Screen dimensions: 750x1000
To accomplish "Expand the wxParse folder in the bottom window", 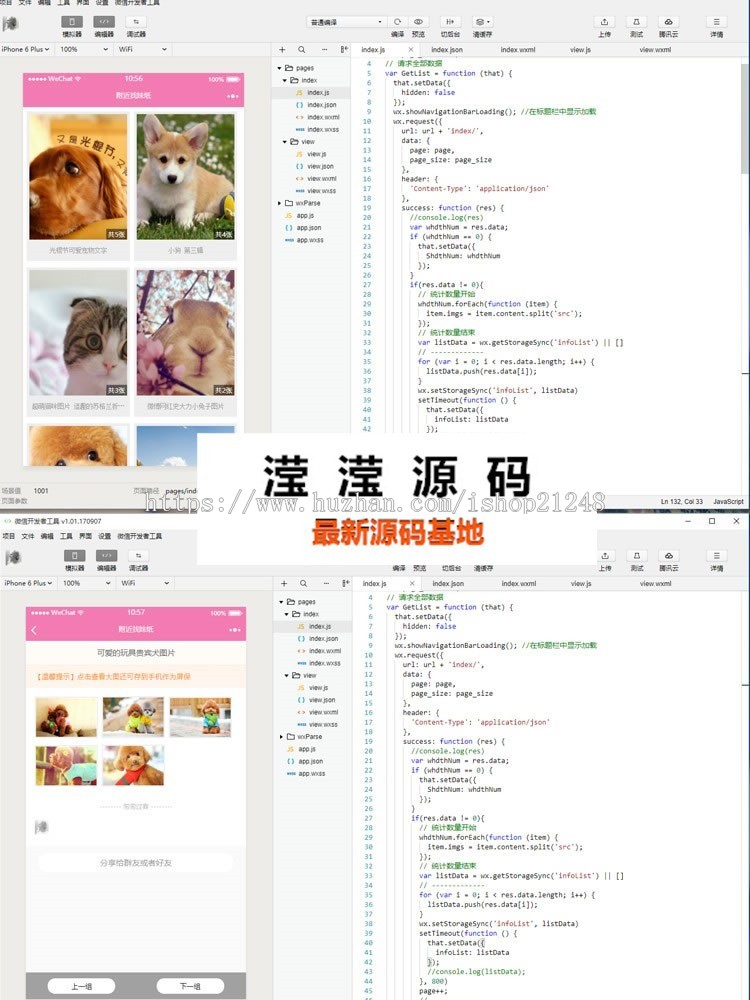I will click(x=281, y=737).
